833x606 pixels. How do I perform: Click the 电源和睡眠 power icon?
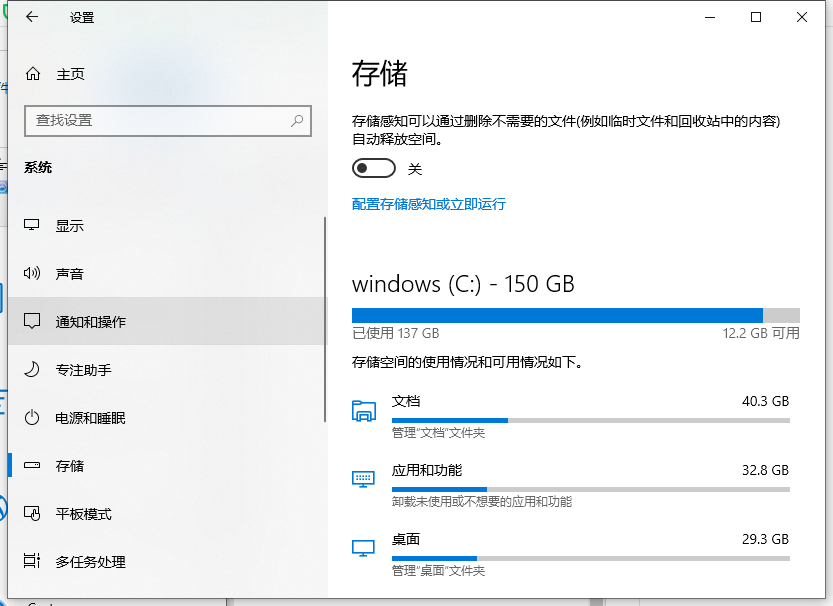pos(32,418)
